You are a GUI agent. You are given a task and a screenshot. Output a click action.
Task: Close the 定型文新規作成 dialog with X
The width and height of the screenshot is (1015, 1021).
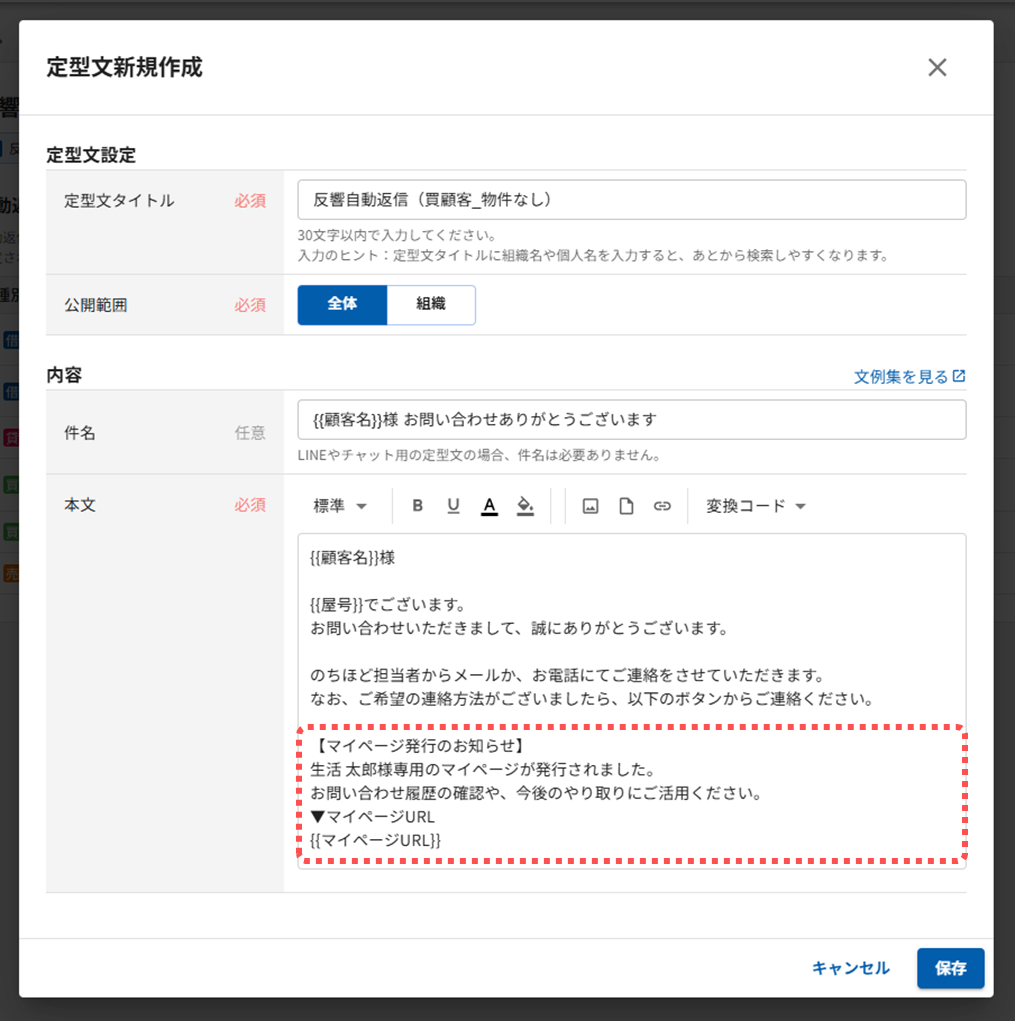[x=937, y=67]
